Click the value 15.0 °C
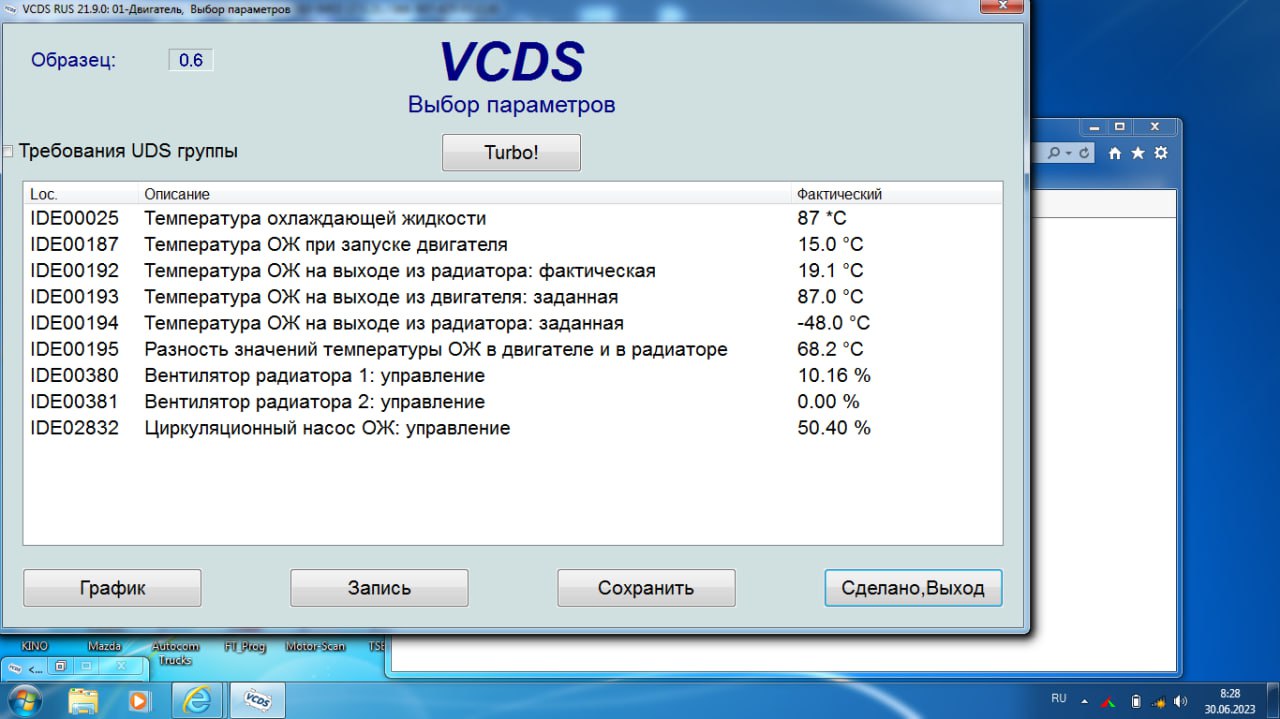This screenshot has width=1280, height=719. [830, 244]
